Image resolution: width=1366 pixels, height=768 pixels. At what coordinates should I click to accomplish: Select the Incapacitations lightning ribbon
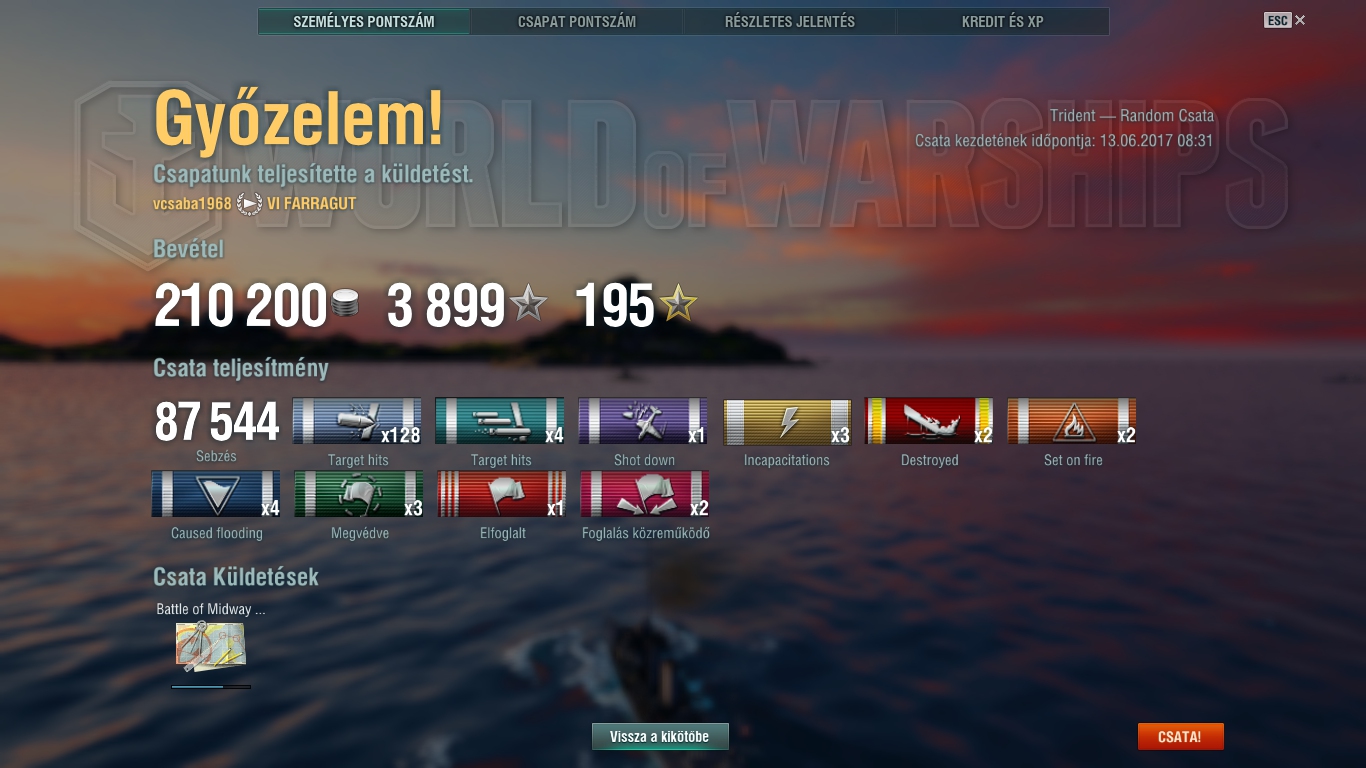tap(787, 421)
